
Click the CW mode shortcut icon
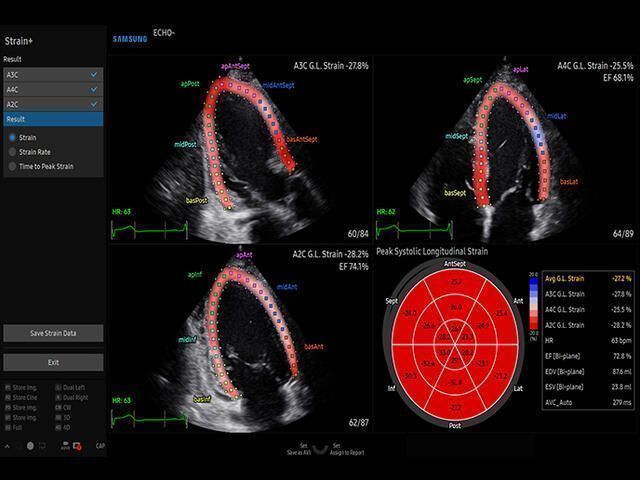tap(60, 406)
